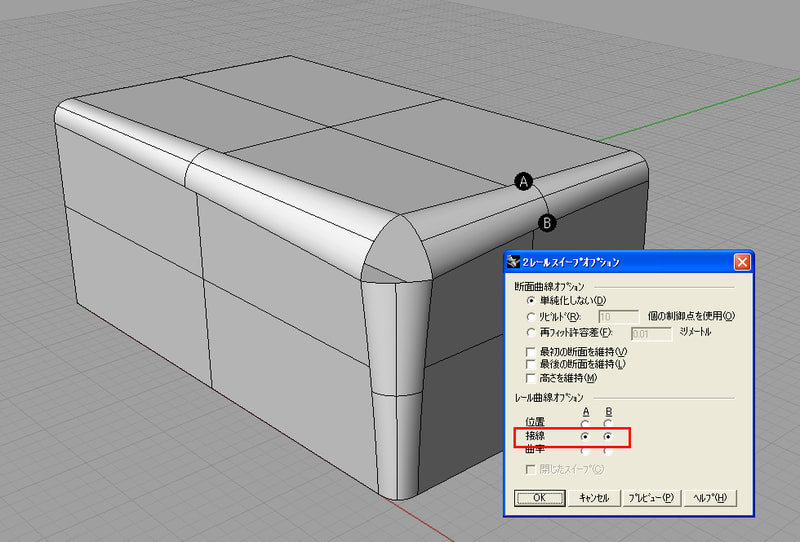Toggle the 高さを維持 checkbox

(x=531, y=378)
